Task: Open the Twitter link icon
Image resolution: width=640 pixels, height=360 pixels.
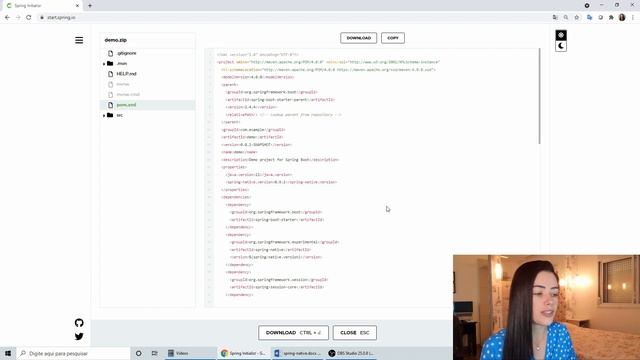Action: pyautogui.click(x=79, y=336)
